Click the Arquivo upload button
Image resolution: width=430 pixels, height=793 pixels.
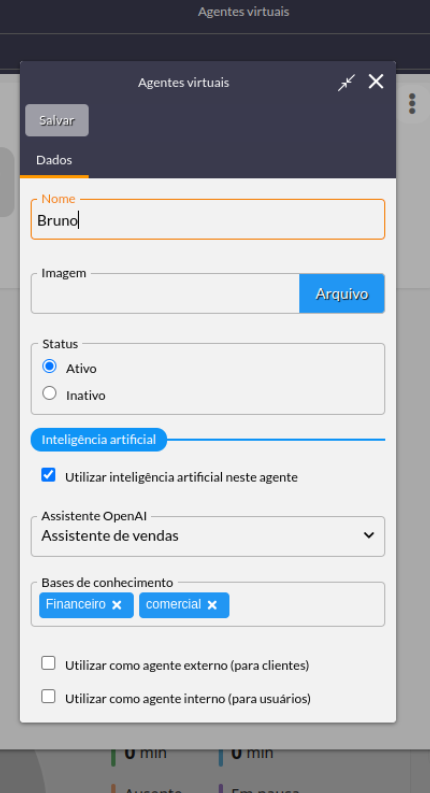342,294
